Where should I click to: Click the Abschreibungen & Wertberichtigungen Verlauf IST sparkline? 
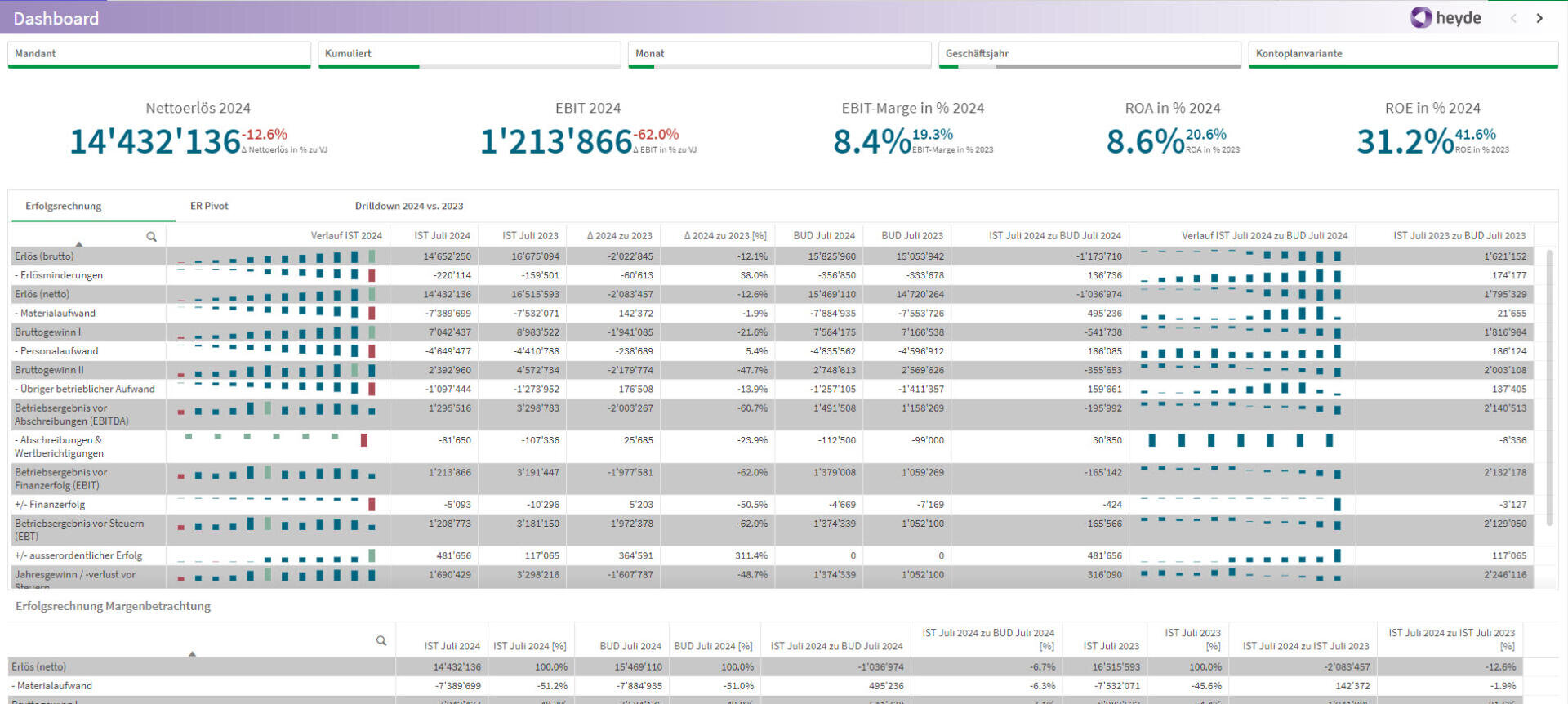(278, 440)
